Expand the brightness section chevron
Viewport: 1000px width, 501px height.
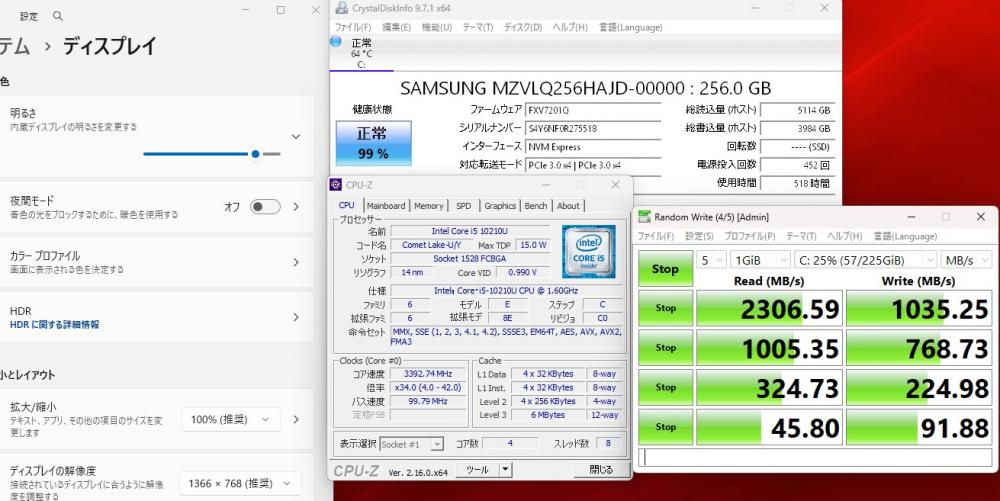tap(296, 136)
